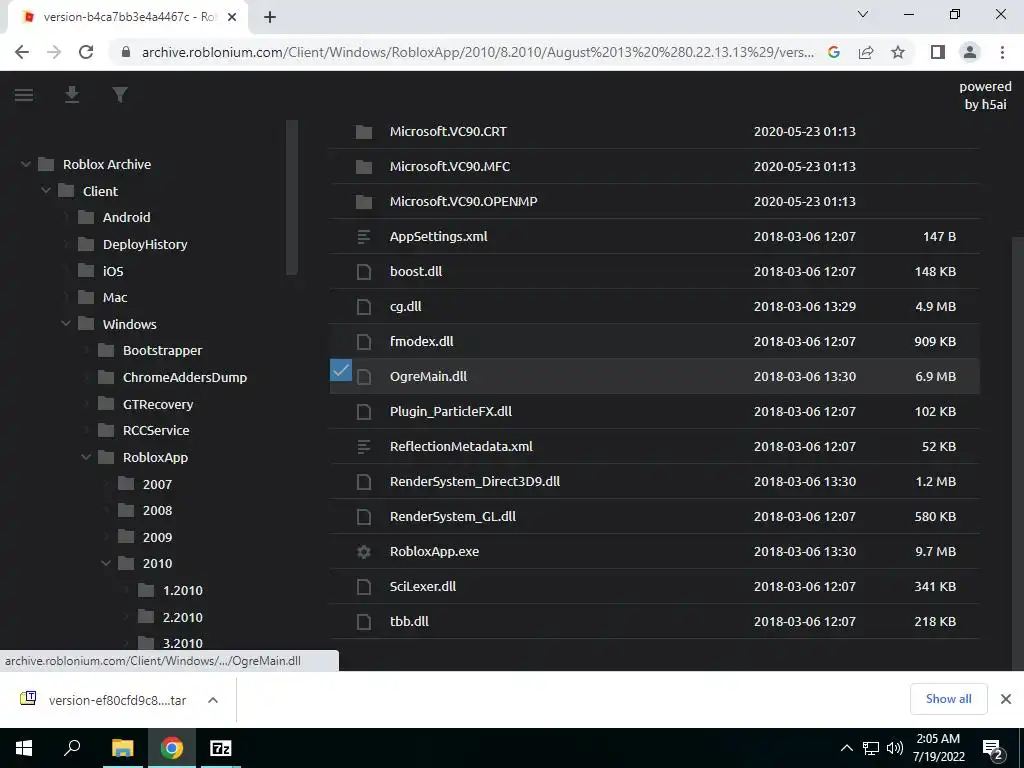Click the AppSettings.xml text file icon
The width and height of the screenshot is (1024, 768).
[x=364, y=237]
